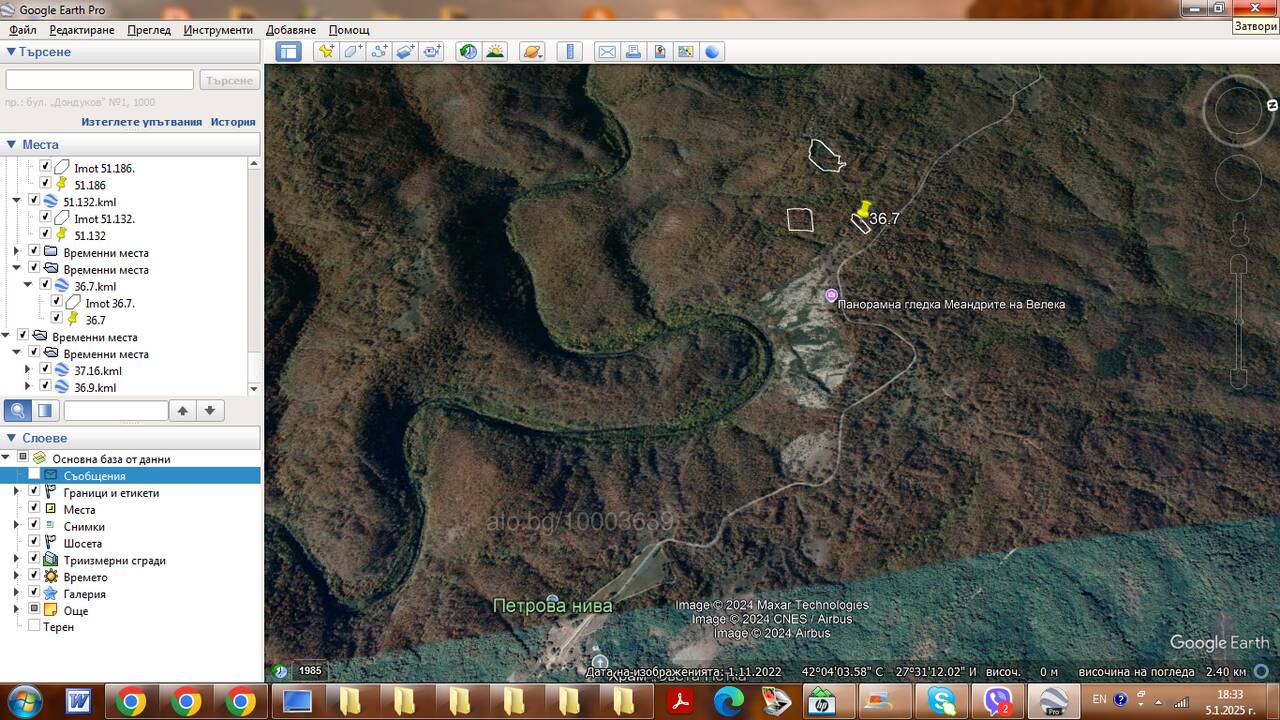Show historical imagery clock icon
The height and width of the screenshot is (720, 1280).
click(x=468, y=52)
